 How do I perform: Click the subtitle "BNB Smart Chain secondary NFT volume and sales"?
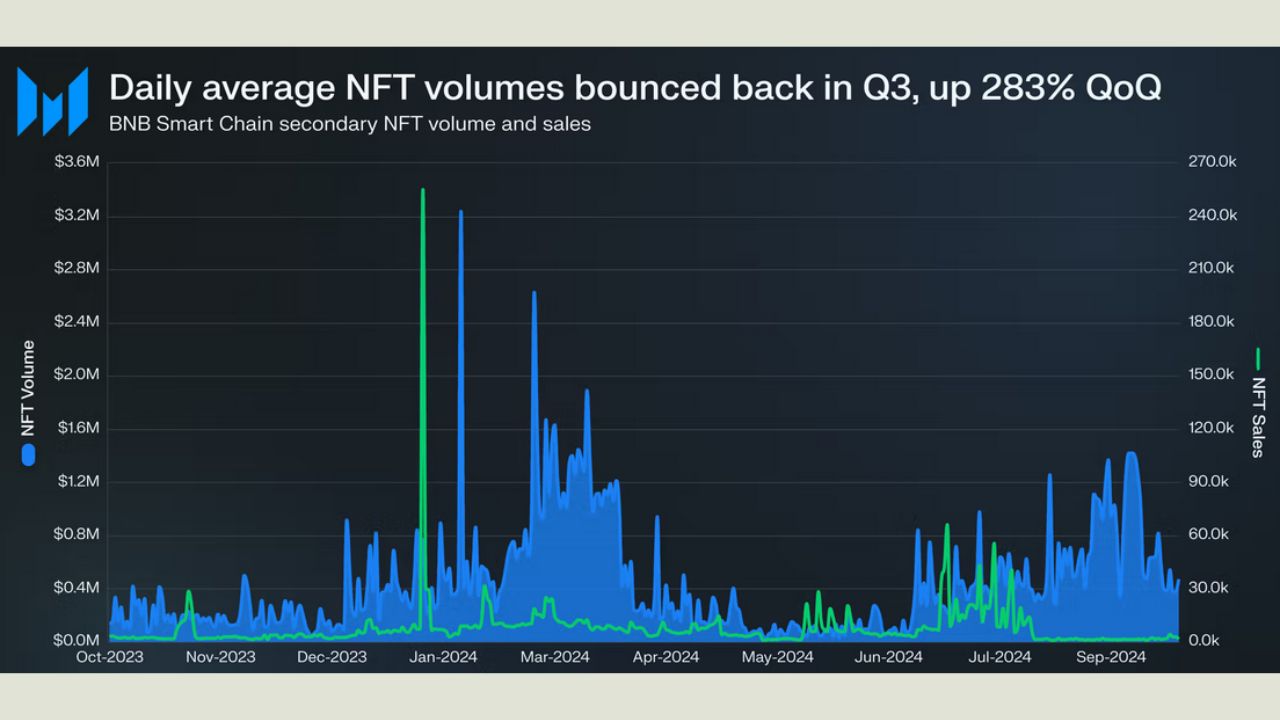350,125
